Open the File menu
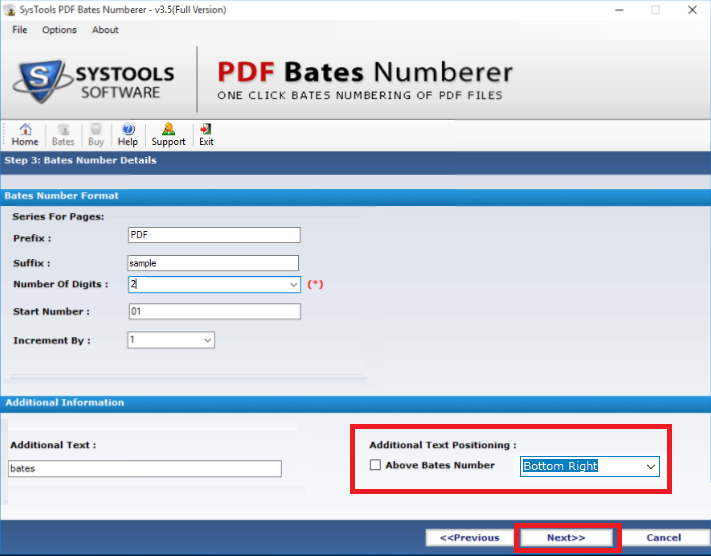Image resolution: width=711 pixels, height=556 pixels. [20, 30]
